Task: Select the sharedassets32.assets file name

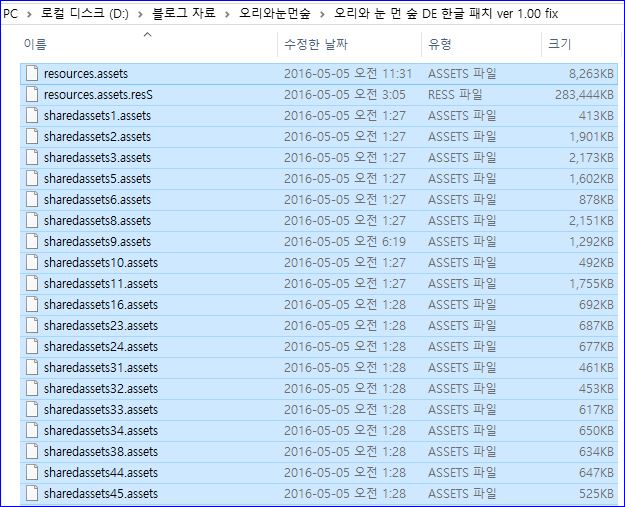Action: [101, 389]
